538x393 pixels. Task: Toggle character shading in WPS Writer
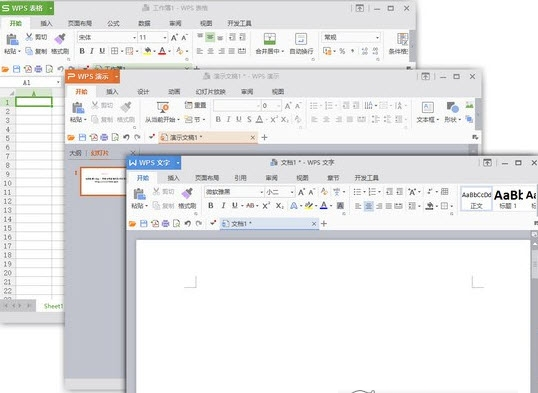click(340, 206)
